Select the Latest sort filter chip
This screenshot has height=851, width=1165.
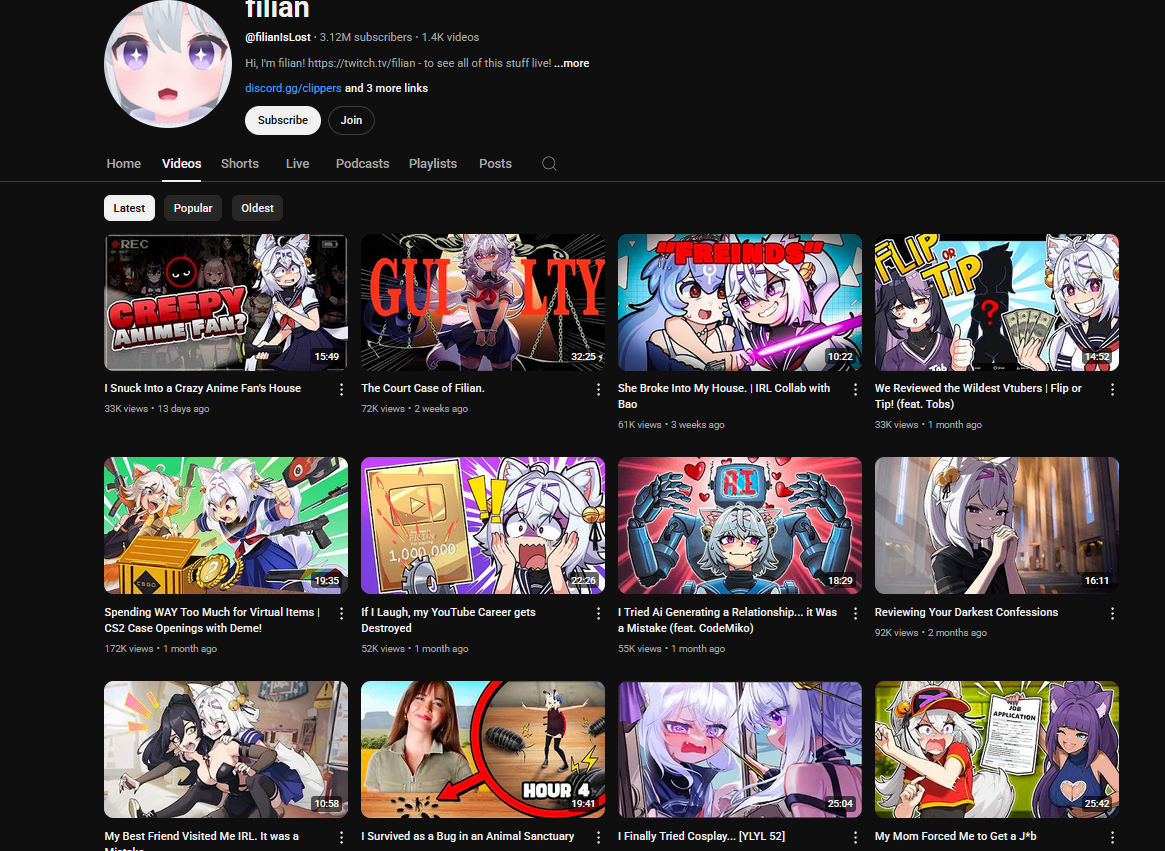129,208
